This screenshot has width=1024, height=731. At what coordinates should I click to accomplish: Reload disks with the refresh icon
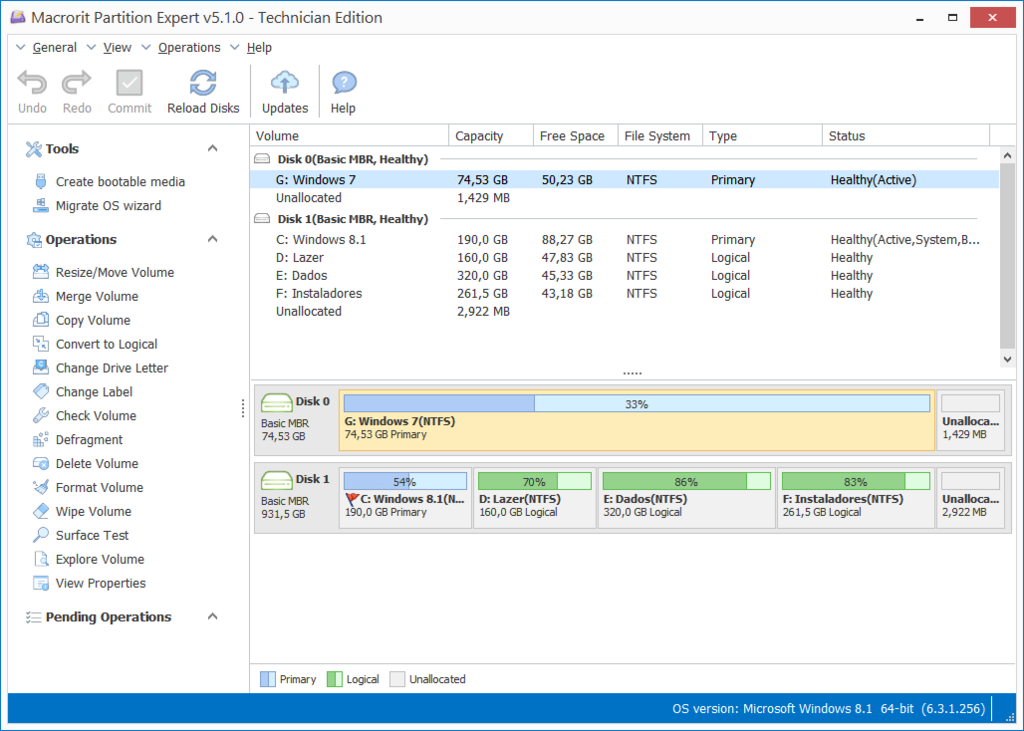point(203,83)
